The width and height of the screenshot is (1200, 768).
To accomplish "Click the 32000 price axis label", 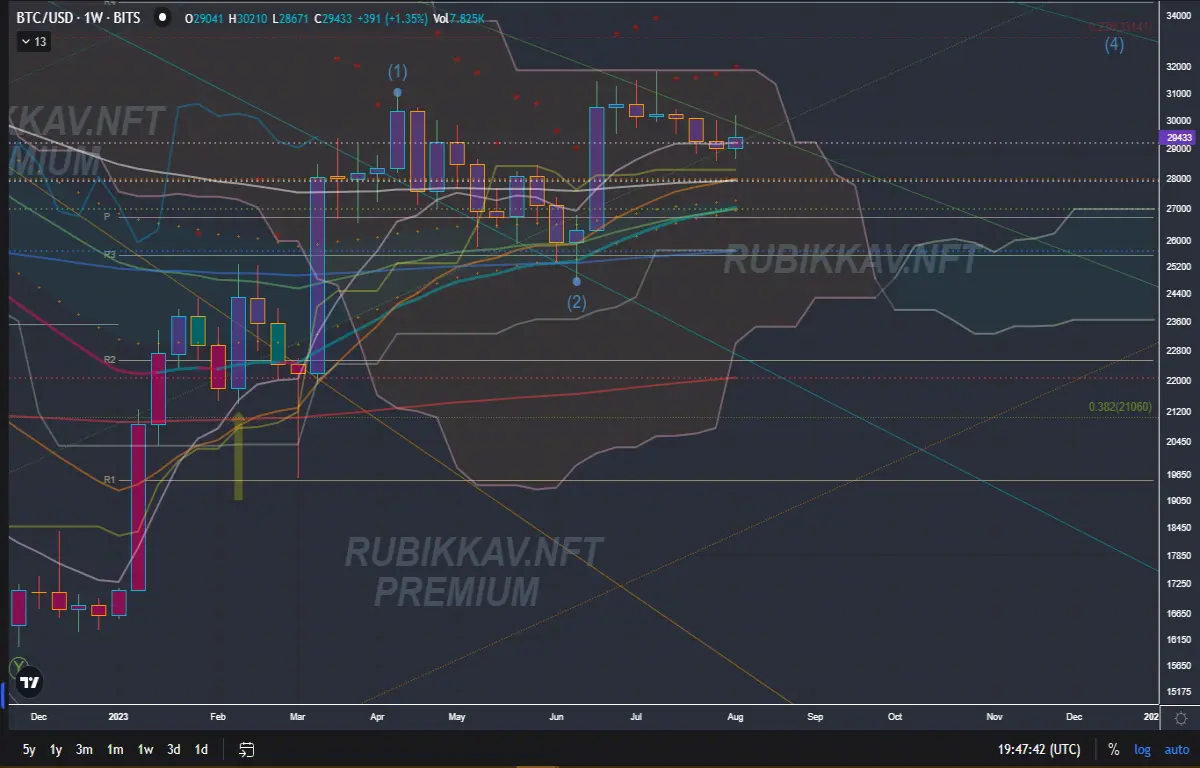I will [1176, 67].
